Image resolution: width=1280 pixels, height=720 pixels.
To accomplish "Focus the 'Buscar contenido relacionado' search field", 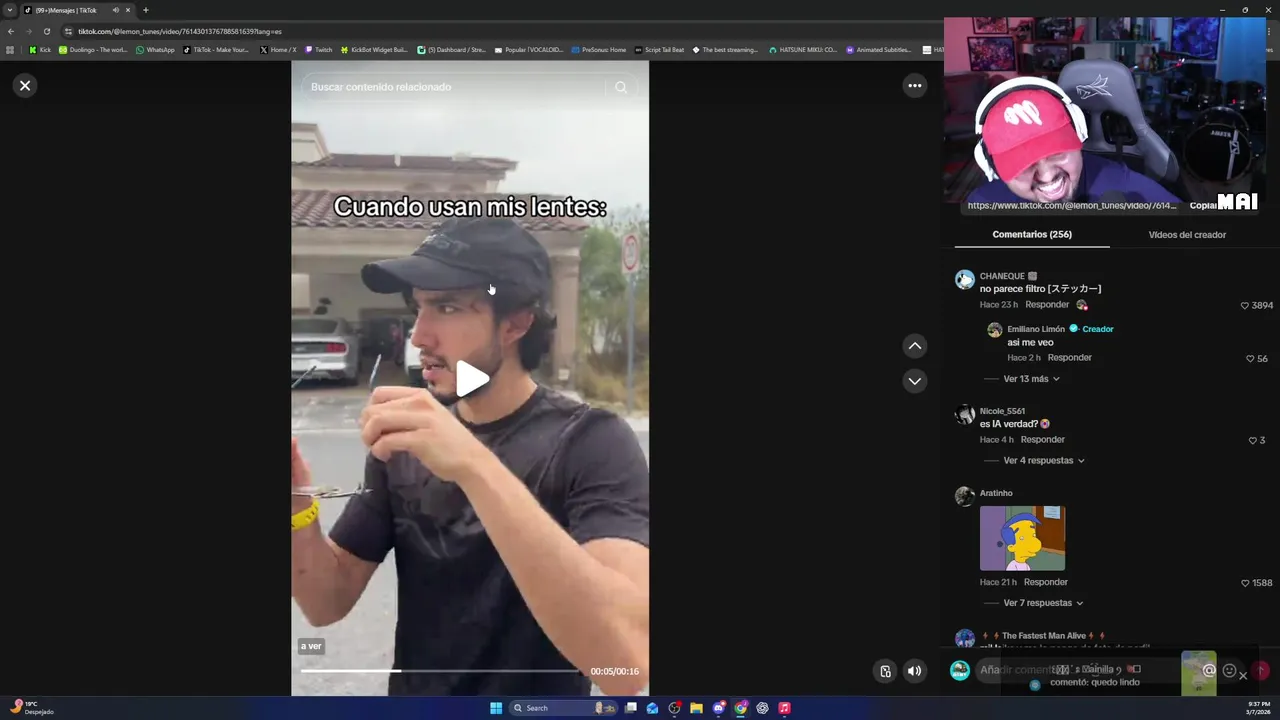I will (x=455, y=87).
